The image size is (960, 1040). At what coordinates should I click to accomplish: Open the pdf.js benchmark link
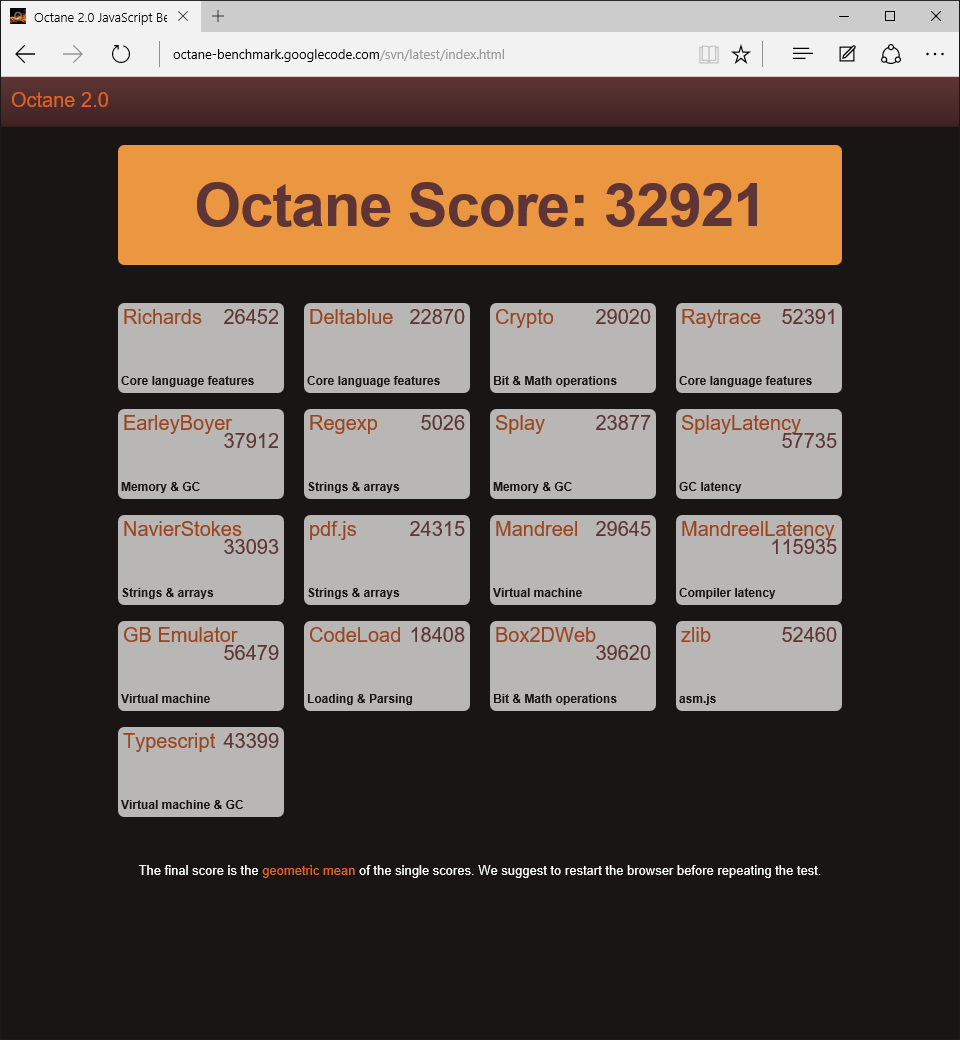332,529
